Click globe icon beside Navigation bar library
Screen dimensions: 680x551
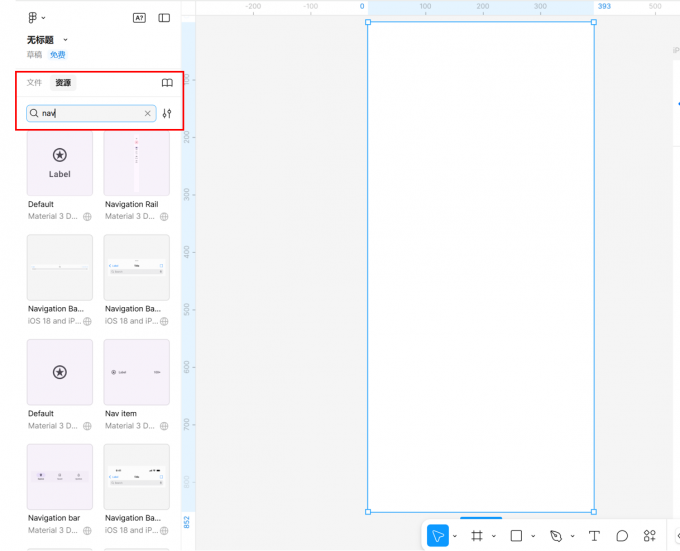pyautogui.click(x=87, y=530)
